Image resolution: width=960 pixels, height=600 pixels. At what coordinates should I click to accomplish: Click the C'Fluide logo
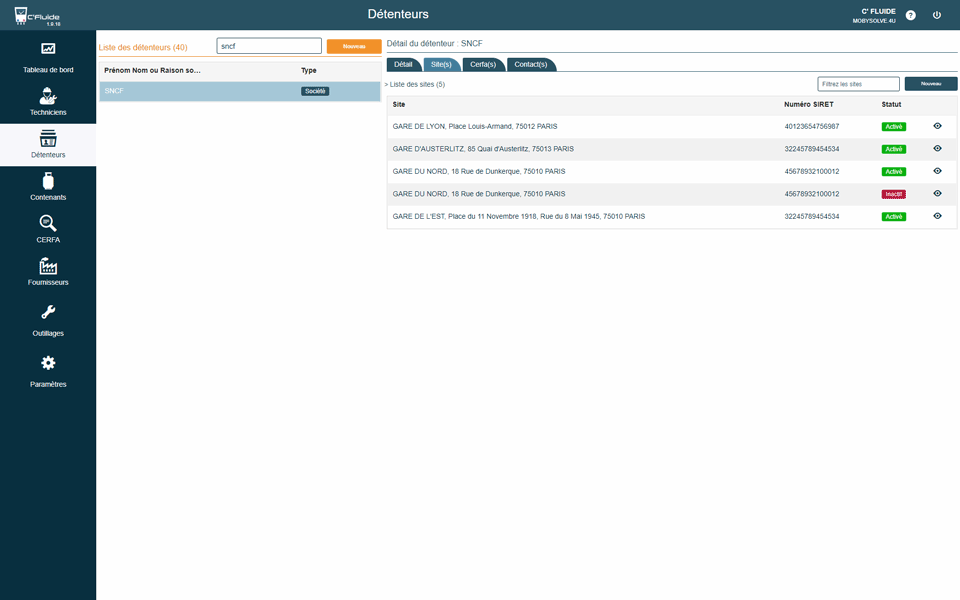pyautogui.click(x=37, y=16)
